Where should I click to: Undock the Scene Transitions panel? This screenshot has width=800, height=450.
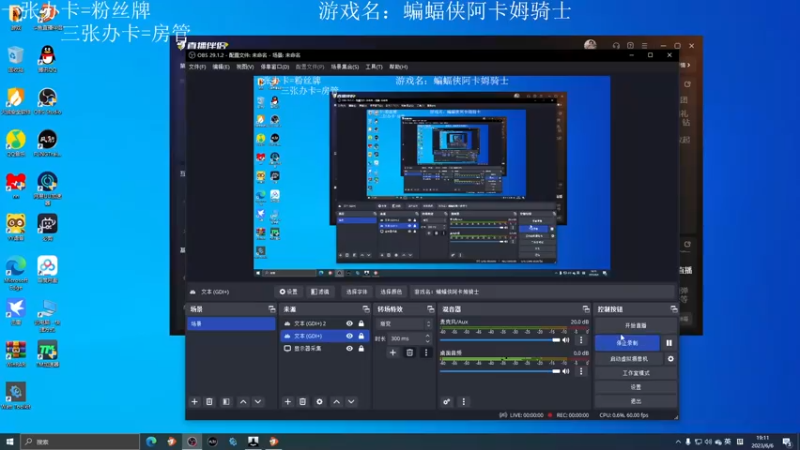point(431,309)
